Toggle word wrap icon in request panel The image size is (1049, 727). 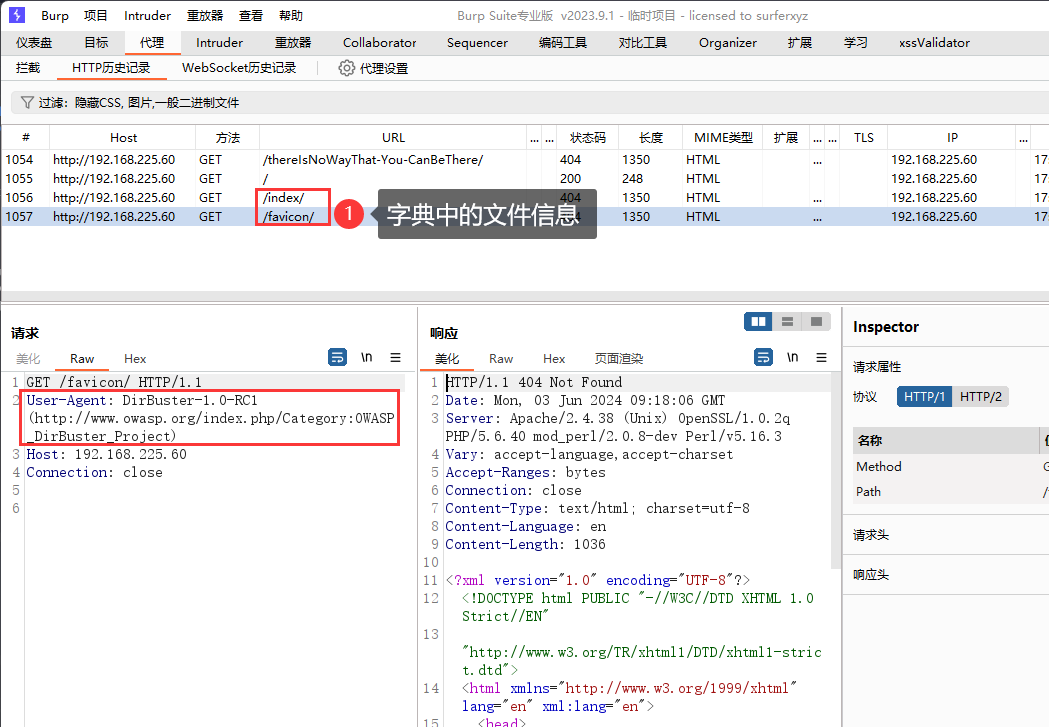tap(338, 357)
